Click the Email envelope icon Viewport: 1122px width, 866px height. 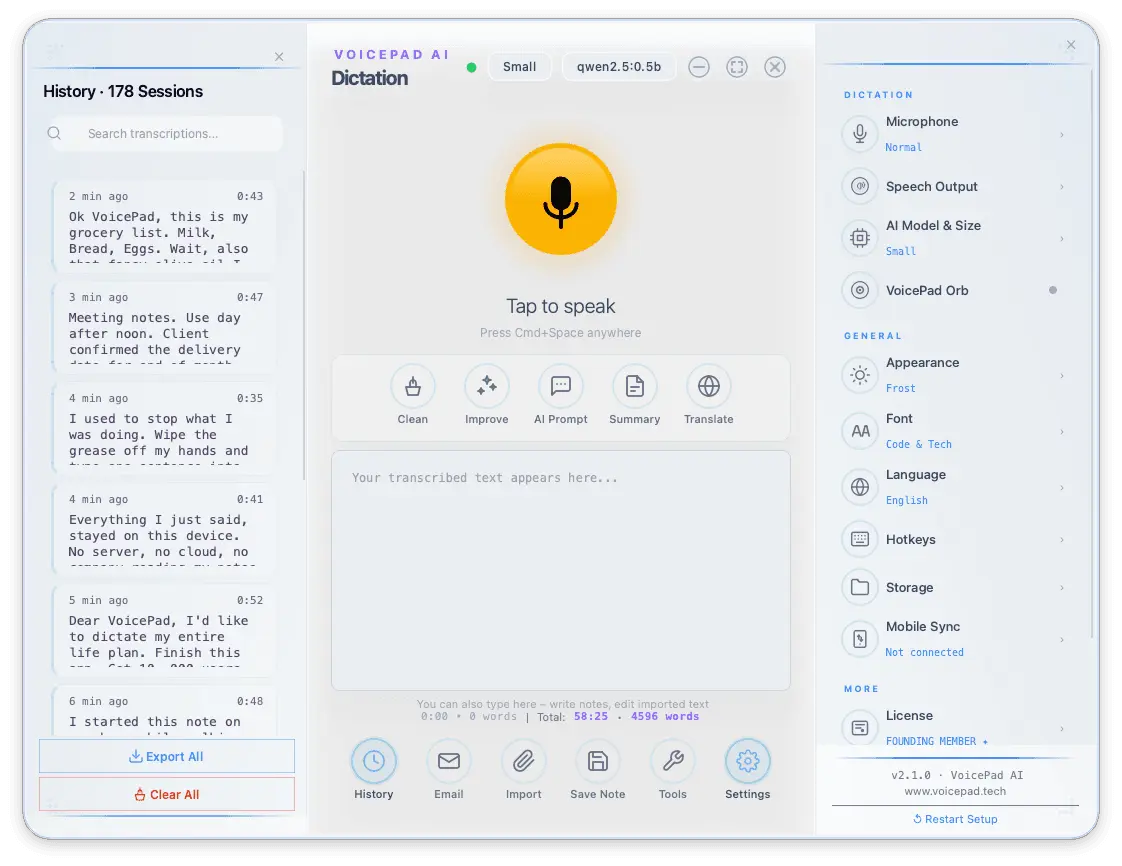point(449,761)
